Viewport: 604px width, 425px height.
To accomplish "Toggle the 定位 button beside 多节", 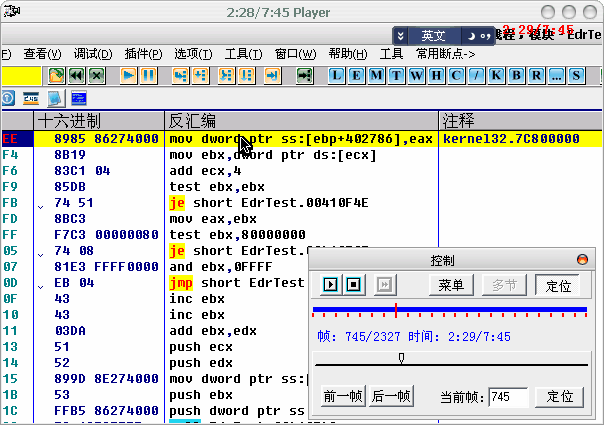I will click(557, 285).
